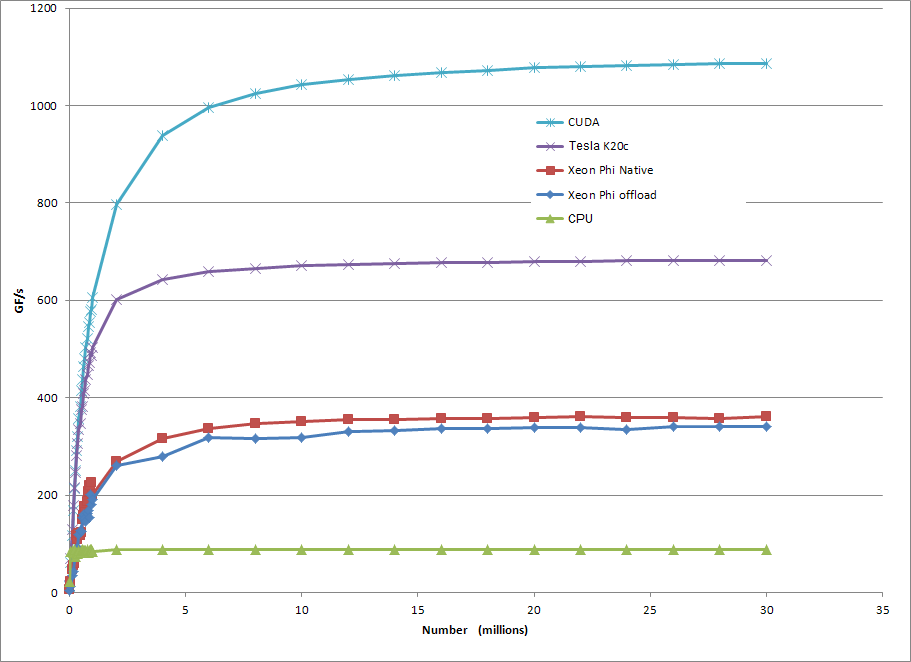Click the Tesla K20c legend marker icon
Viewport: 911px width, 662px height.
point(552,145)
